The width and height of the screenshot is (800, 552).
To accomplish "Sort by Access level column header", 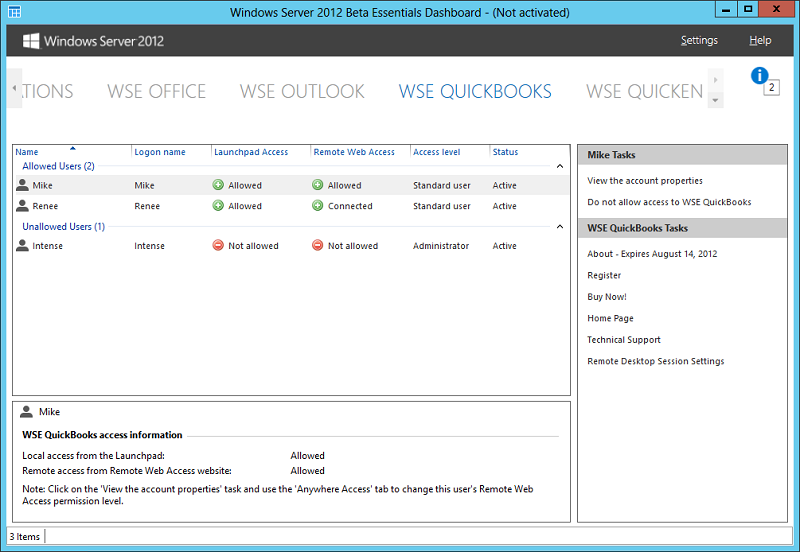I will (x=436, y=152).
